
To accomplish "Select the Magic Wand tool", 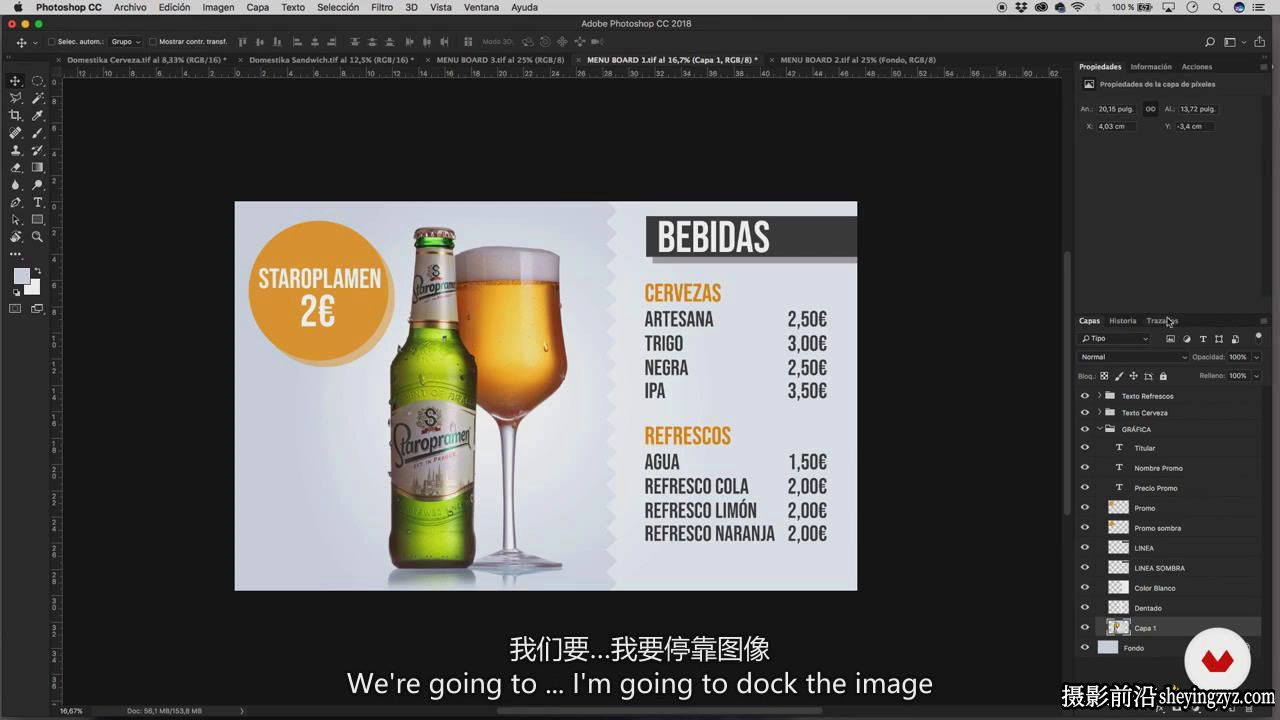I will point(37,98).
